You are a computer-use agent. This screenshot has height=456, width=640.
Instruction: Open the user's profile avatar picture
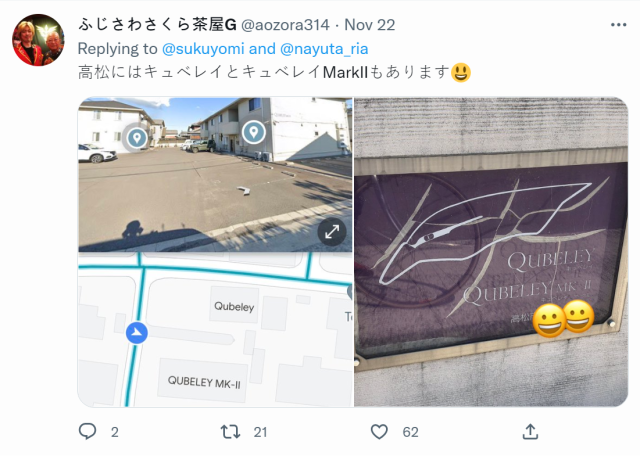(38, 40)
